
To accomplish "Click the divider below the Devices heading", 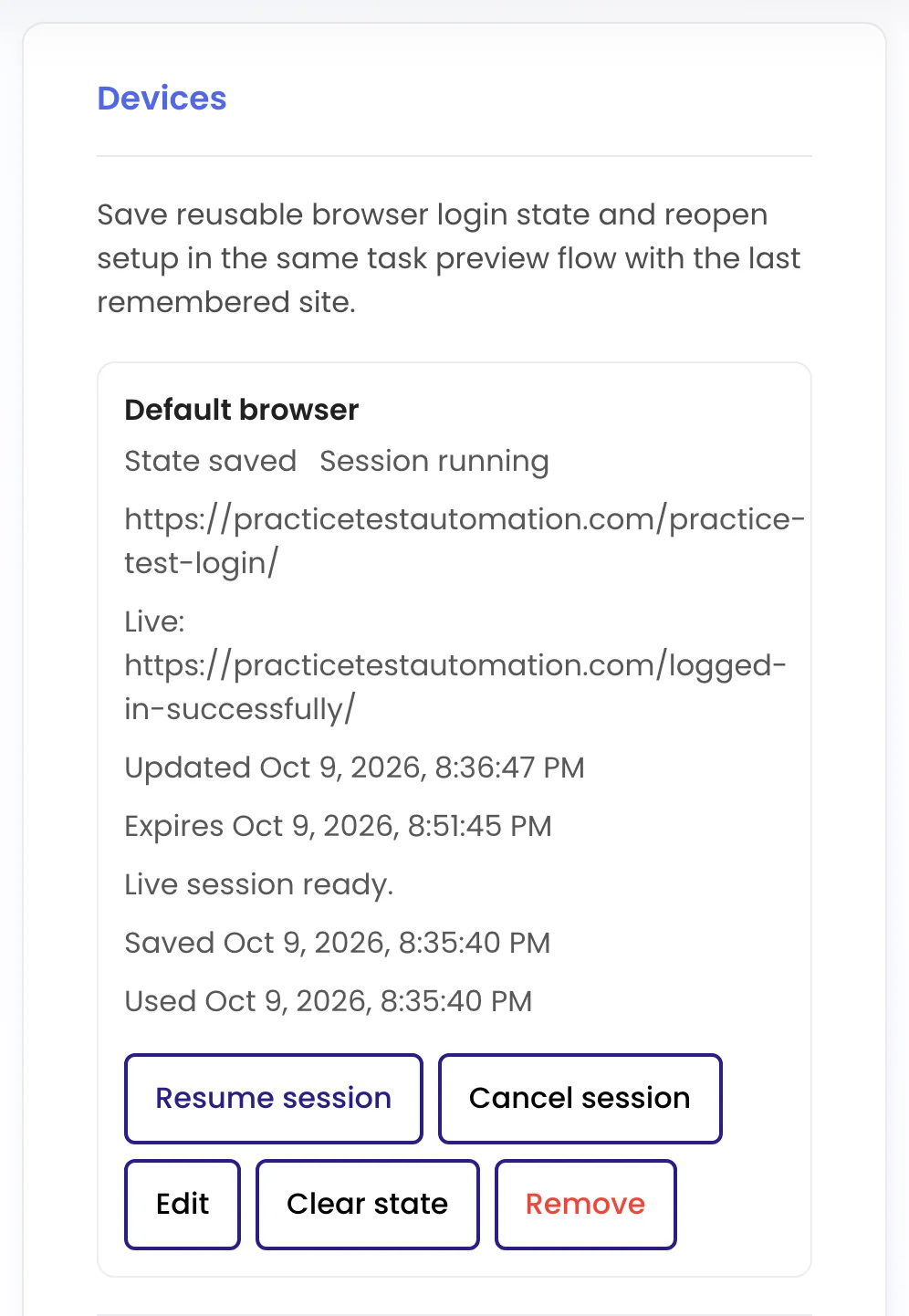I will (x=454, y=156).
